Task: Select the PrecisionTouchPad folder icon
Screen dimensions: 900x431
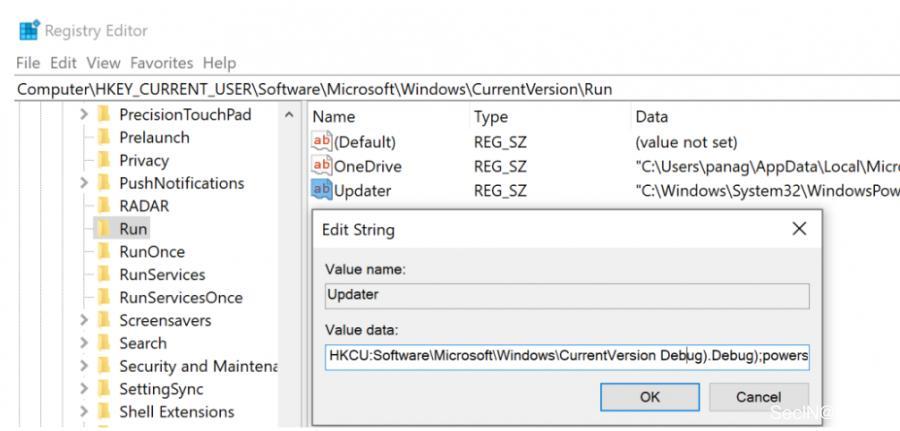Action: (103, 115)
